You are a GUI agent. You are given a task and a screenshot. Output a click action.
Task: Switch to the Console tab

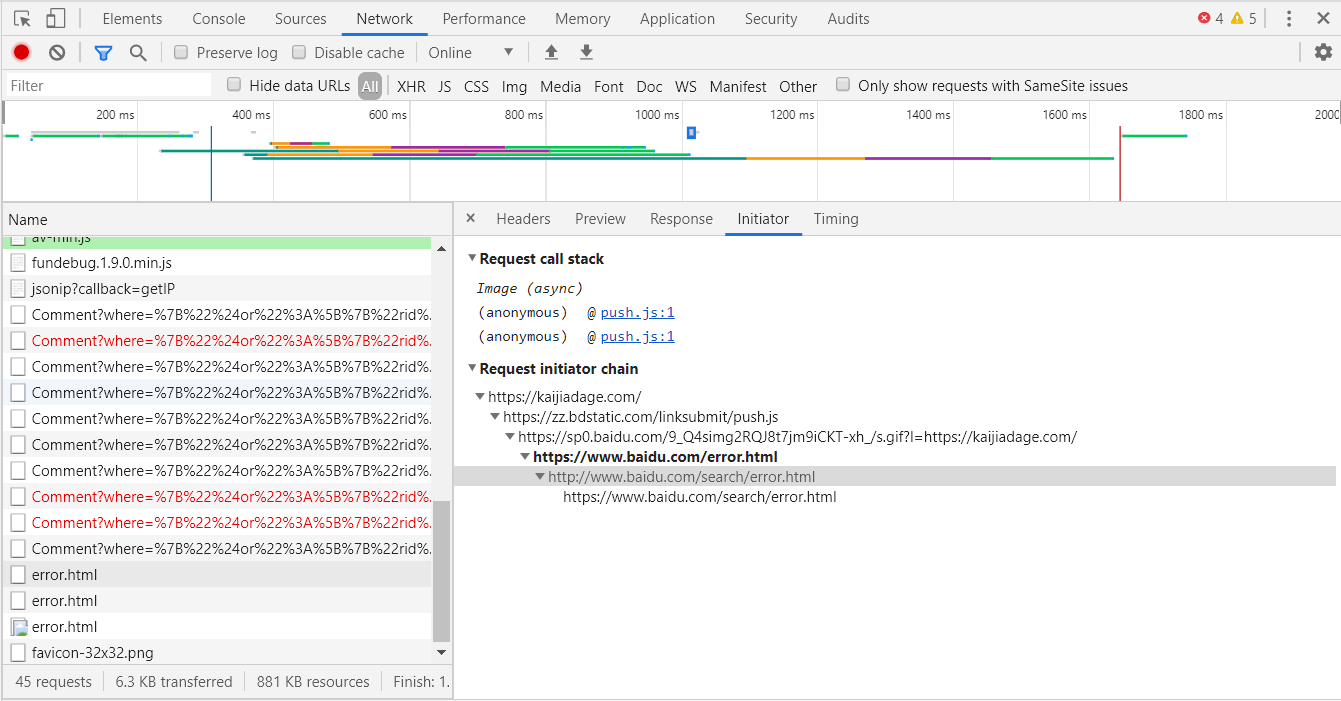coord(218,18)
